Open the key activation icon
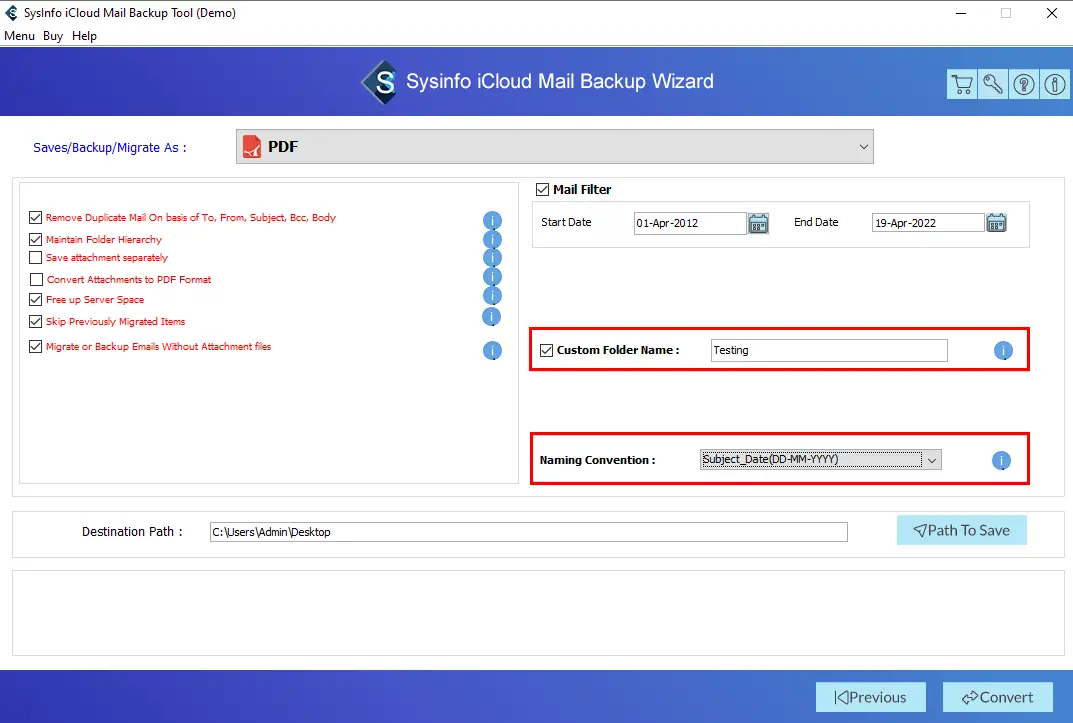Image resolution: width=1073 pixels, height=723 pixels. [x=993, y=85]
